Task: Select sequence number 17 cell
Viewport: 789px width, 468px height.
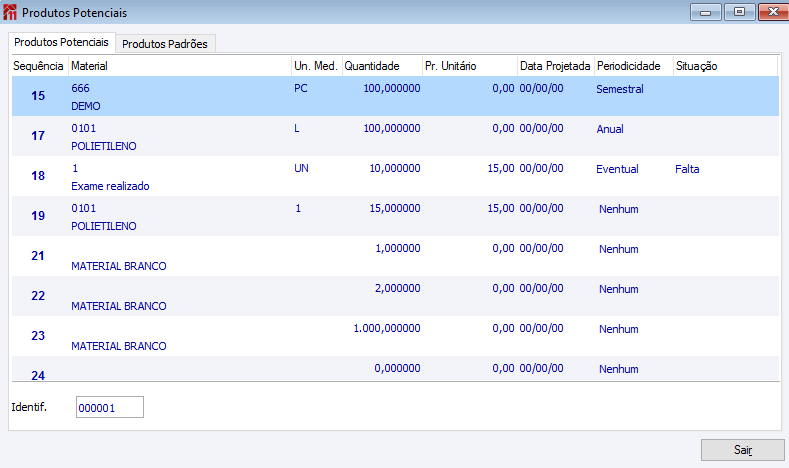Action: click(x=38, y=135)
